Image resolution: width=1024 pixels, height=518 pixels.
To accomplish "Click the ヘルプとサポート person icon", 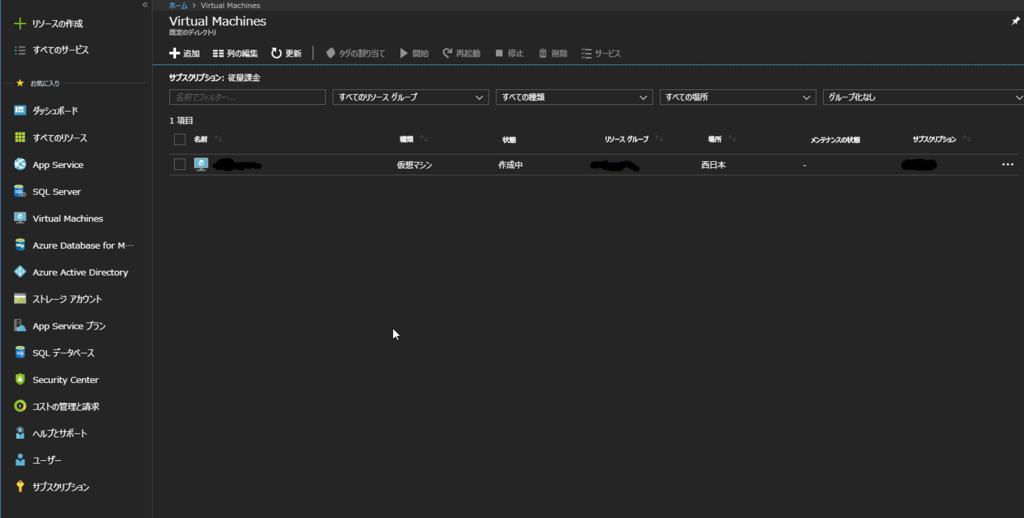I will [20, 433].
